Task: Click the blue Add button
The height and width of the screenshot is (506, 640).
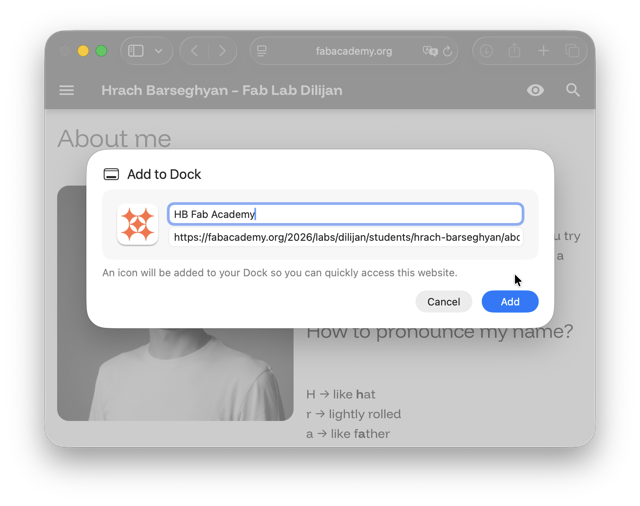Action: (x=510, y=302)
